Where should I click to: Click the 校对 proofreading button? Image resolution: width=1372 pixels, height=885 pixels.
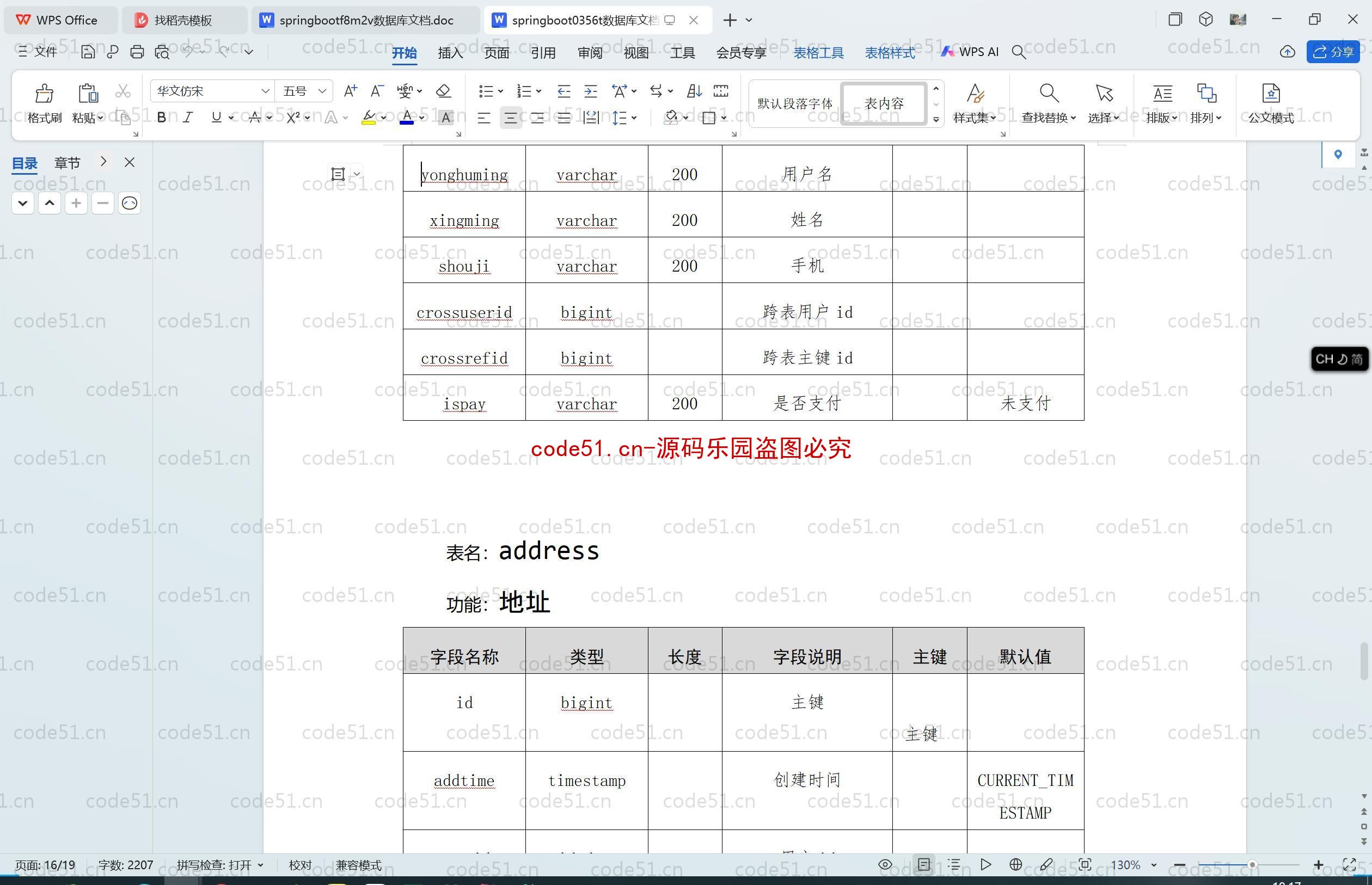(x=300, y=865)
